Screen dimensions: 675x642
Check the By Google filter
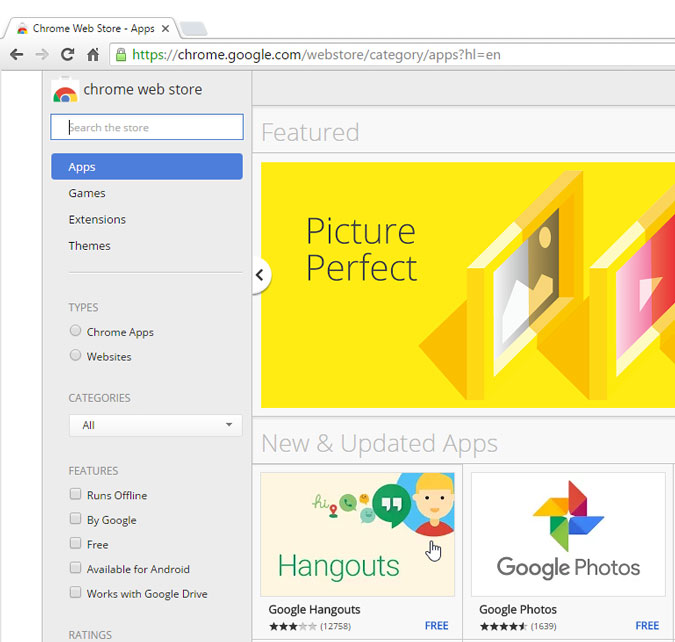pos(75,519)
